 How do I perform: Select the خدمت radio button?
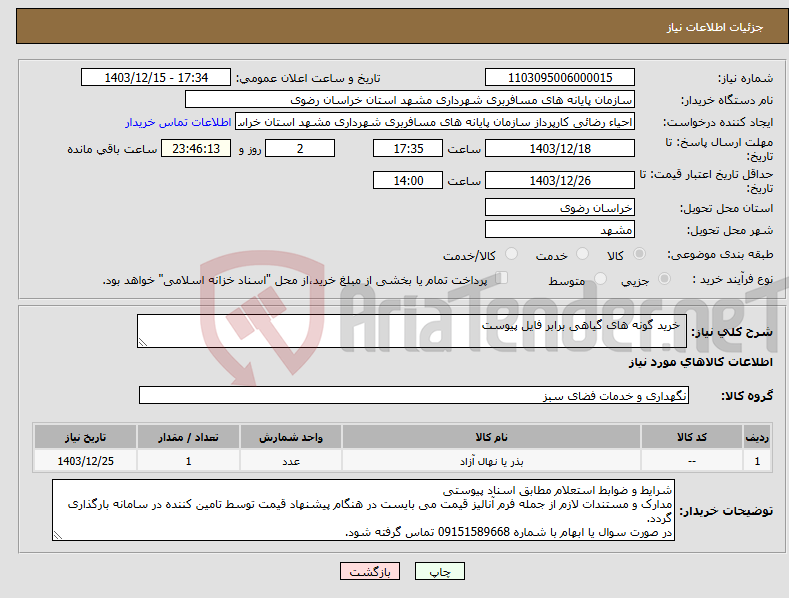click(x=582, y=254)
